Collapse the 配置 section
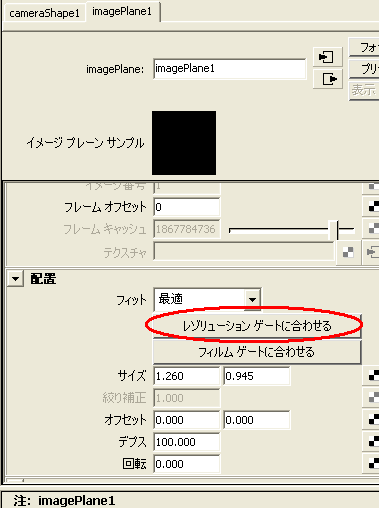This screenshot has height=508, width=379. [15, 279]
